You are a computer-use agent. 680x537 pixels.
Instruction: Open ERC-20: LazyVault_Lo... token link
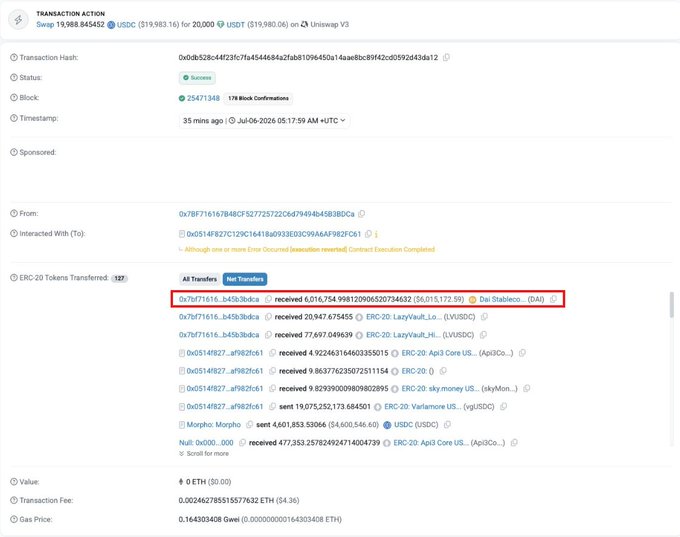click(x=404, y=317)
